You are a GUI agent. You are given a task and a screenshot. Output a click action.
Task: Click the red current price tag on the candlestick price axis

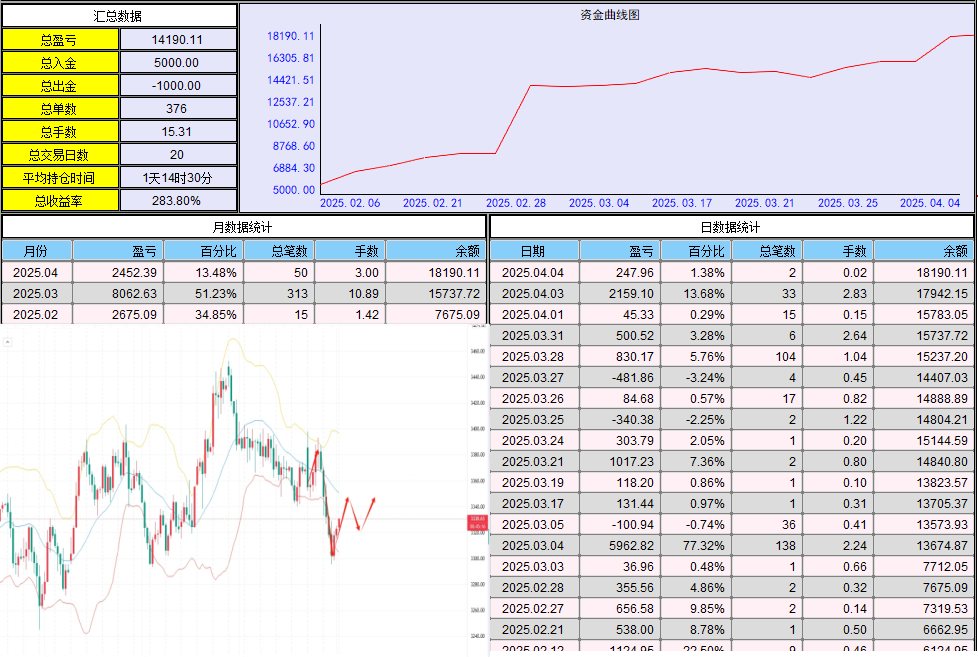(x=478, y=523)
